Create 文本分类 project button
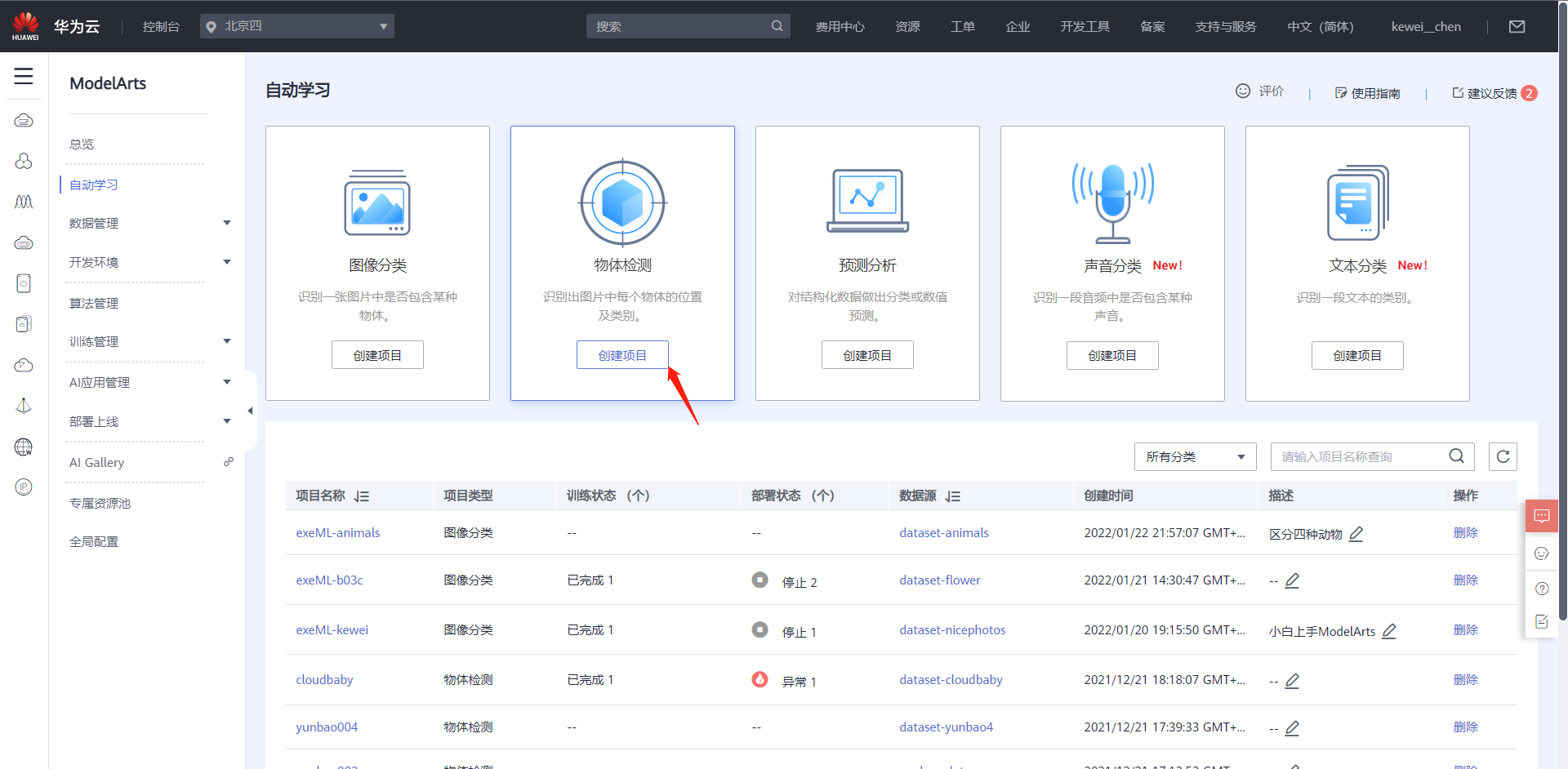The width and height of the screenshot is (1568, 769). pyautogui.click(x=1357, y=356)
